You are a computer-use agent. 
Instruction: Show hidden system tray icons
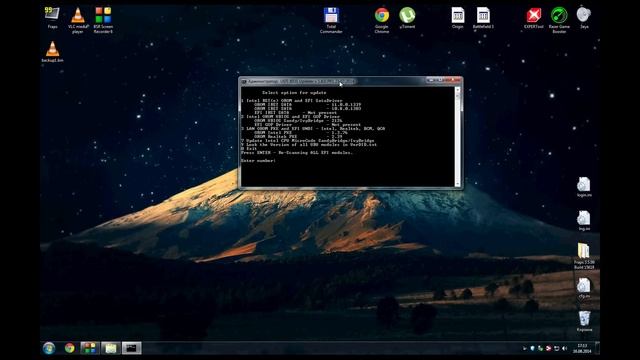(524, 349)
